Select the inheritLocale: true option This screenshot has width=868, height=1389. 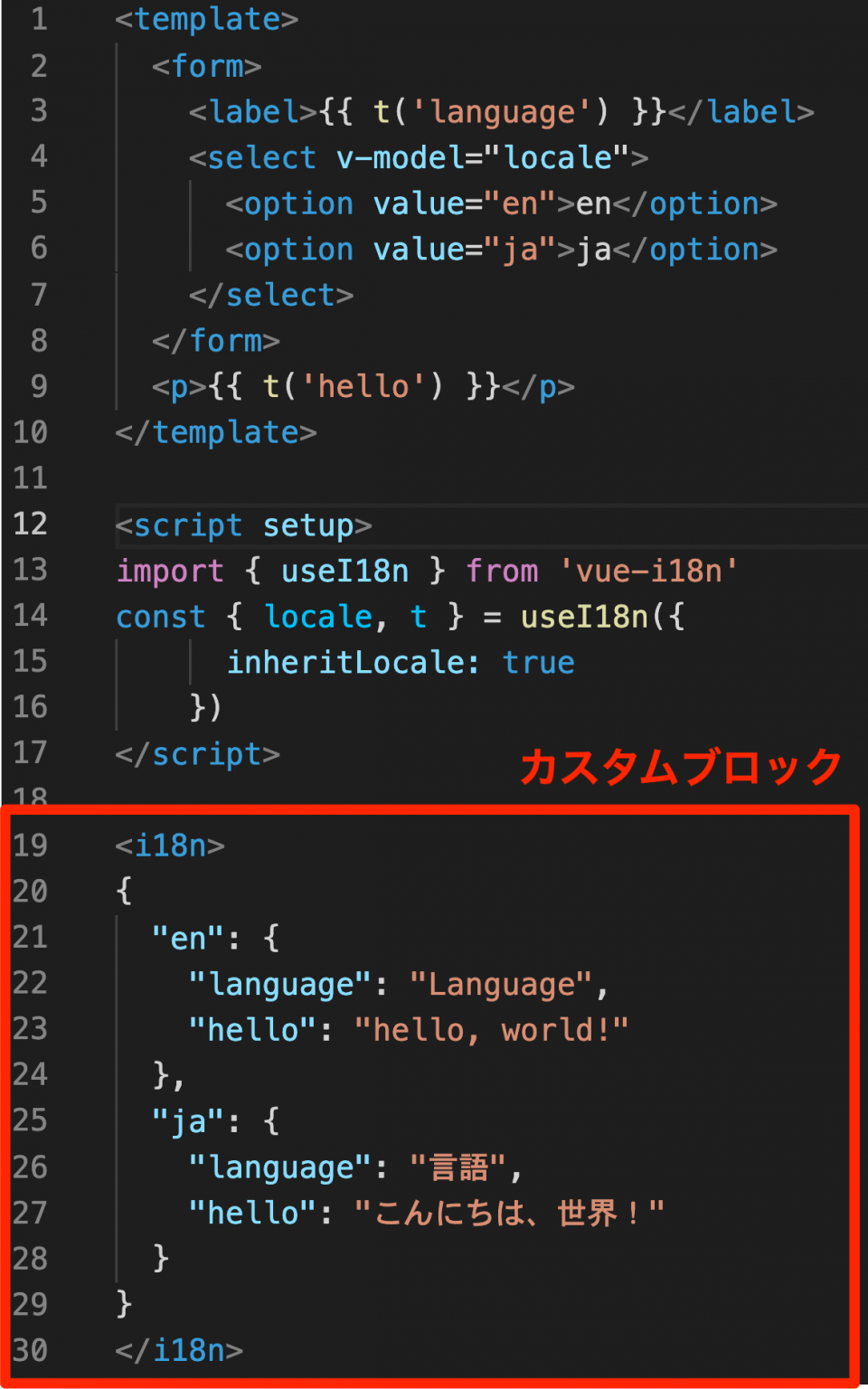pos(400,661)
